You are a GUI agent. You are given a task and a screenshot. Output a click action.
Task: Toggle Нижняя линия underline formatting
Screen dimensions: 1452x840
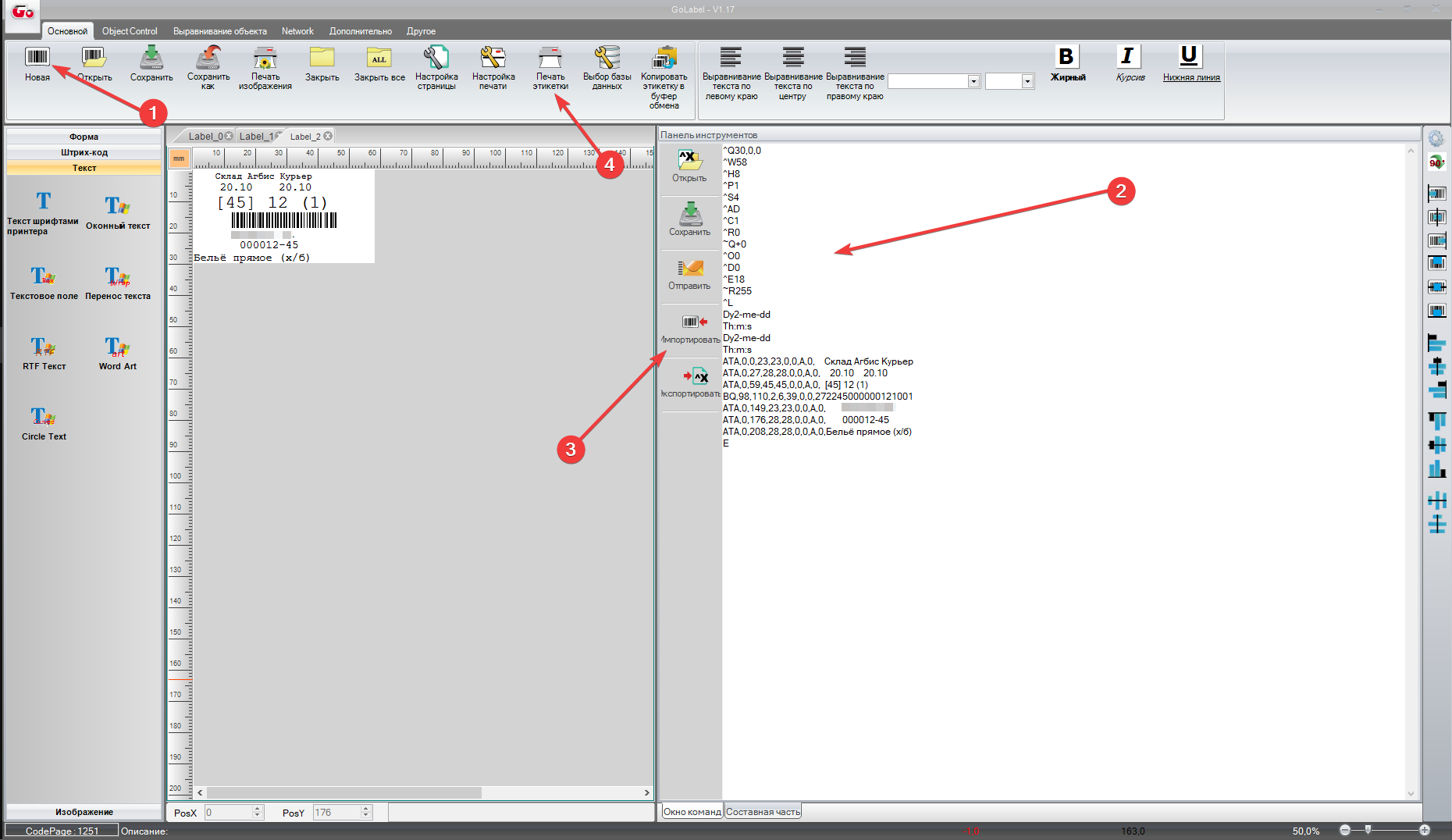tap(1189, 56)
